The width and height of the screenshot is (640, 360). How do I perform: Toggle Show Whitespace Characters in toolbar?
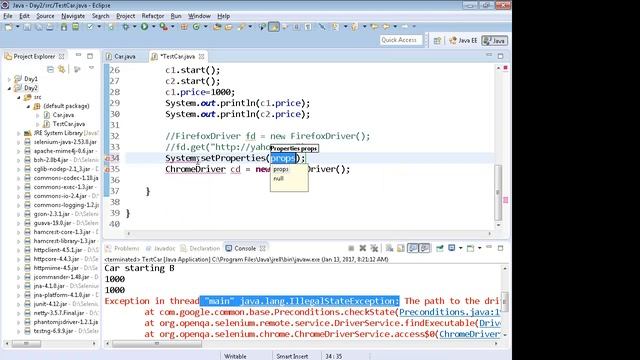click(308, 27)
